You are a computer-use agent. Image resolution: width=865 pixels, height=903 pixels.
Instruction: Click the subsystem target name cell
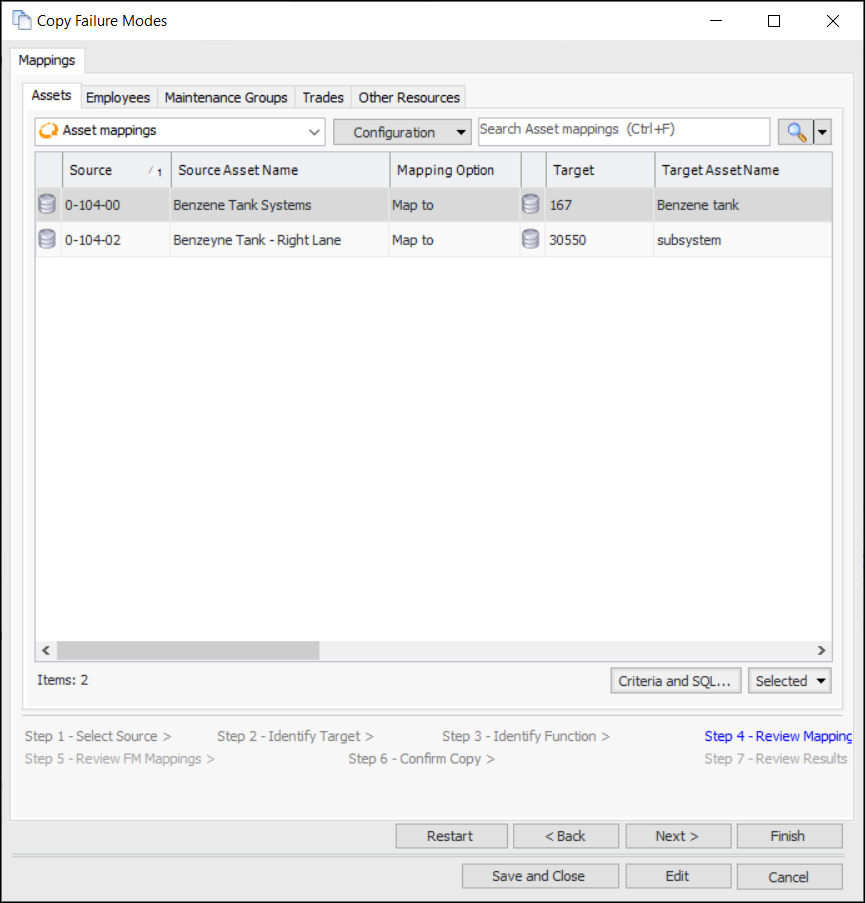coord(743,240)
